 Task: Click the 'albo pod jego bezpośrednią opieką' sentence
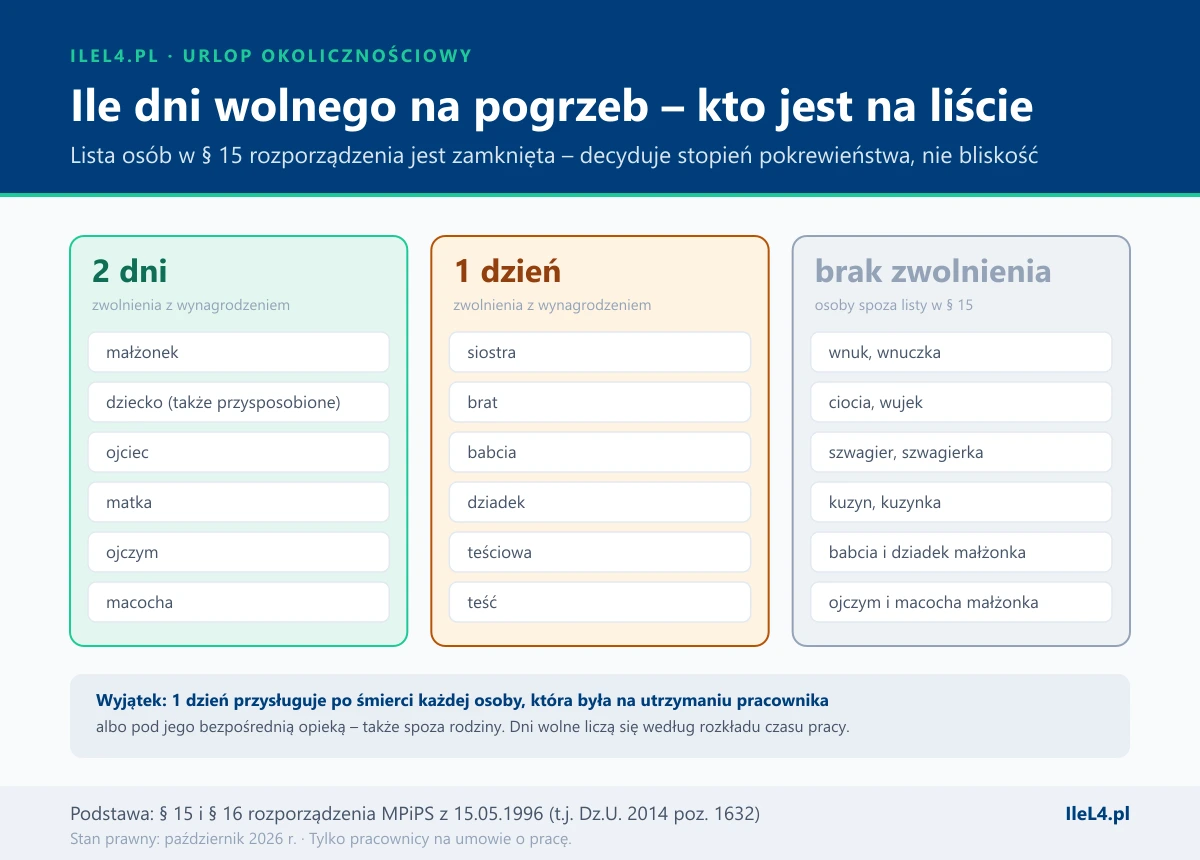472,727
